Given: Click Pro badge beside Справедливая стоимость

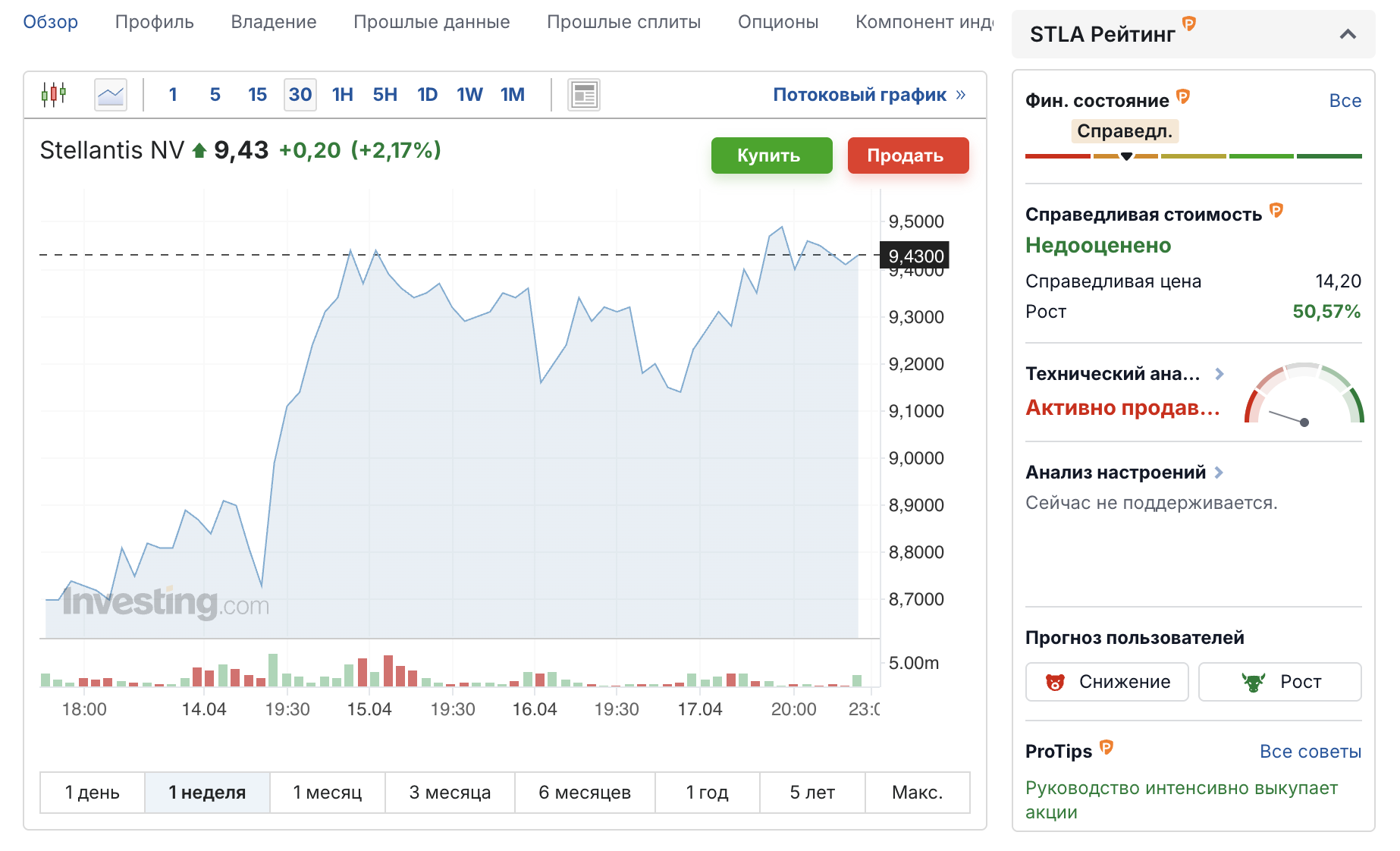Looking at the screenshot, I should (x=1276, y=211).
